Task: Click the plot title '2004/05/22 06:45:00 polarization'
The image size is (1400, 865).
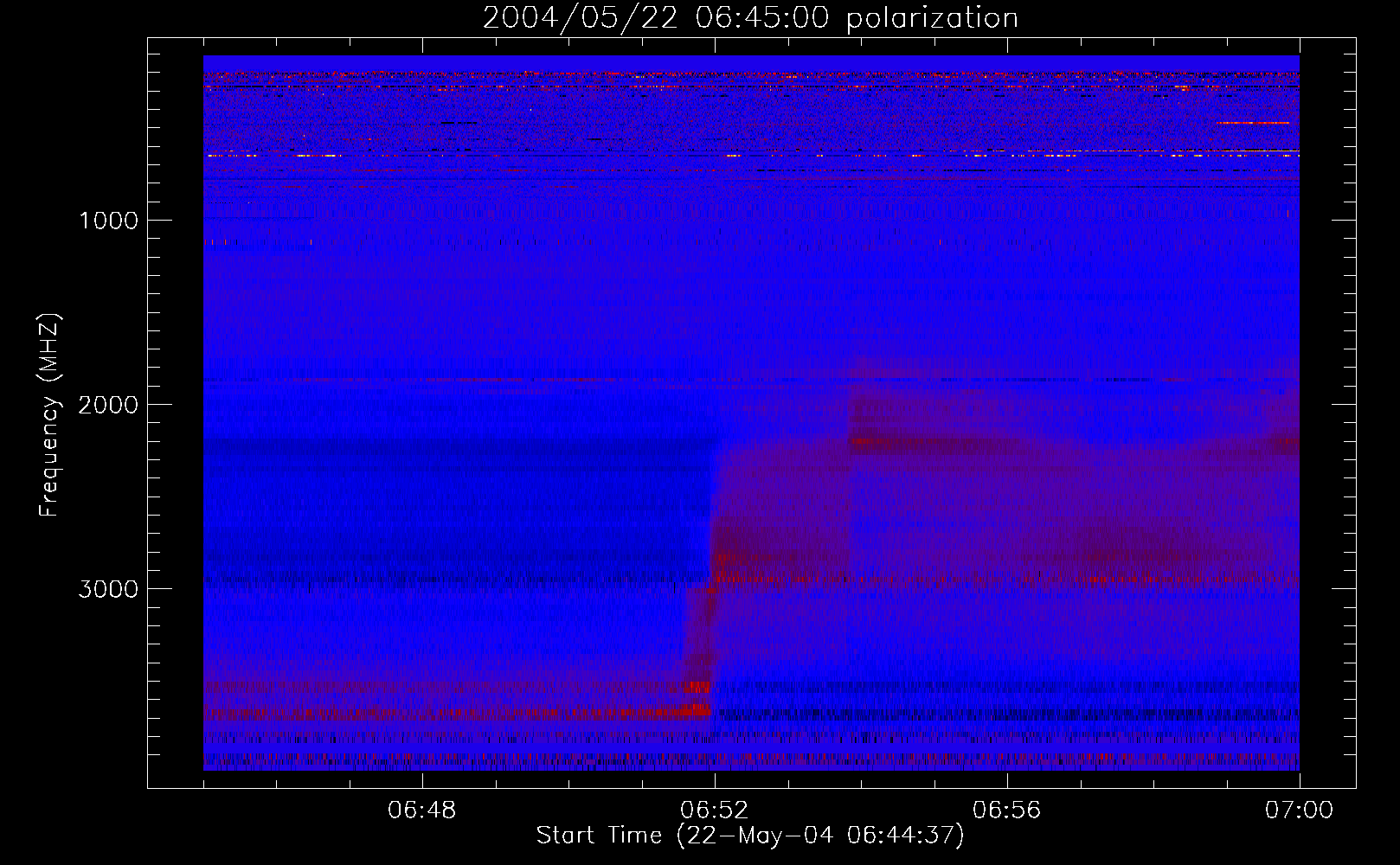Action: pos(750,18)
